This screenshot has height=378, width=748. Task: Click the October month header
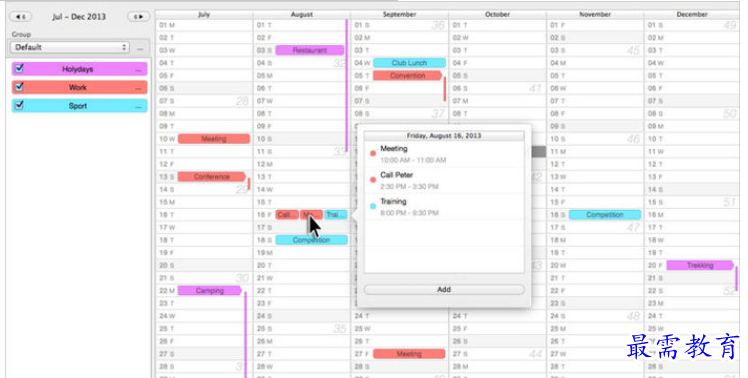497,14
